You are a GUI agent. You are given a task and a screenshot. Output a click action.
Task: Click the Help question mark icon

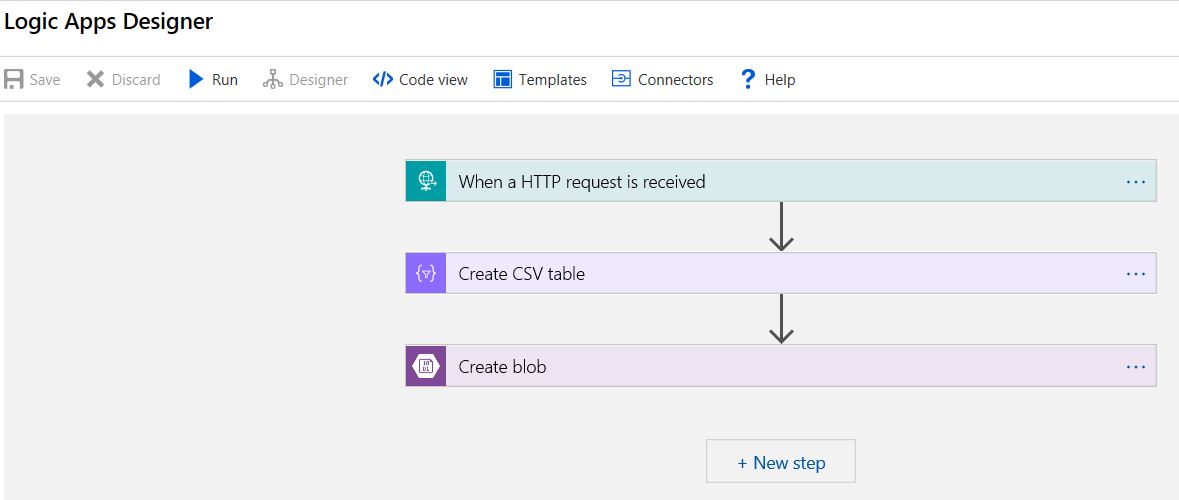click(747, 80)
